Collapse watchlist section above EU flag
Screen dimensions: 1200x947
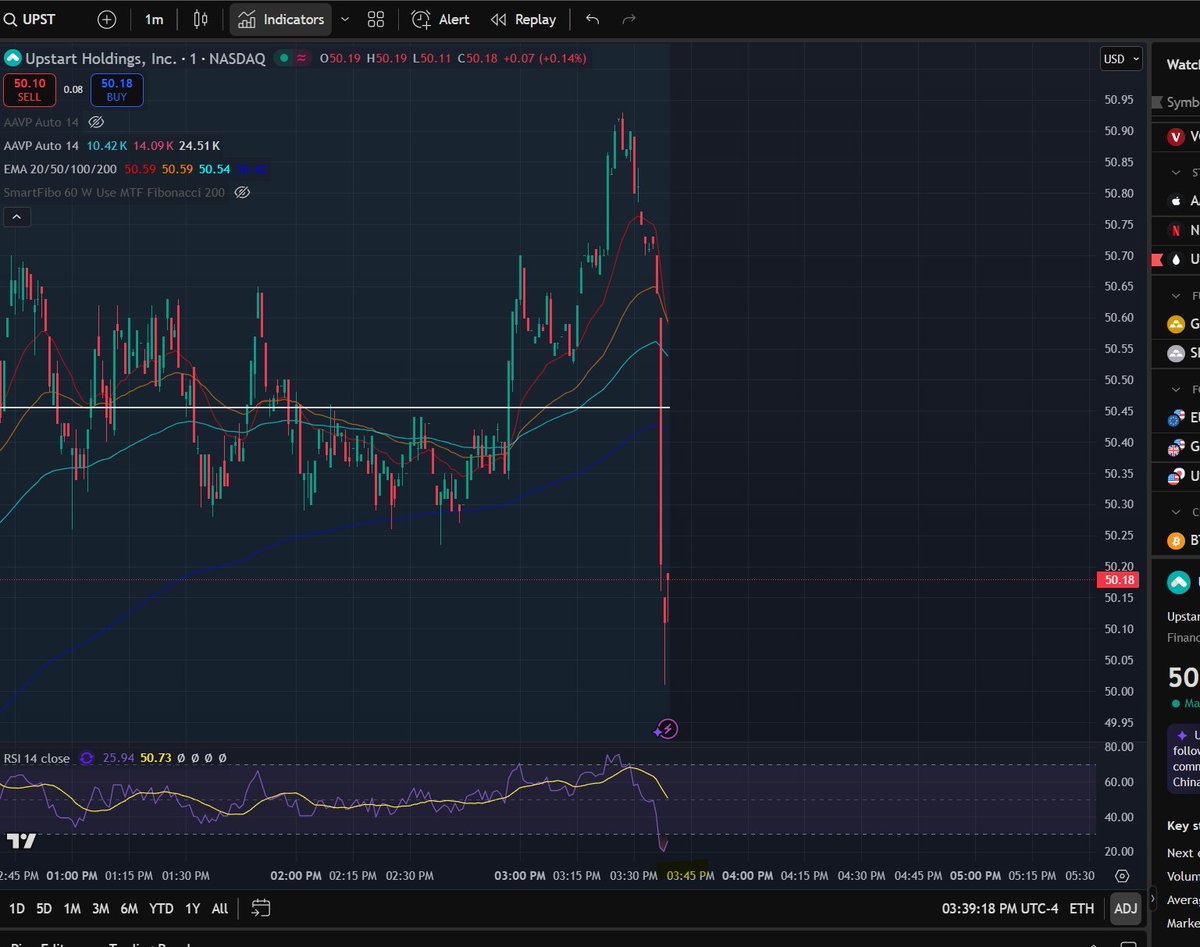1176,389
